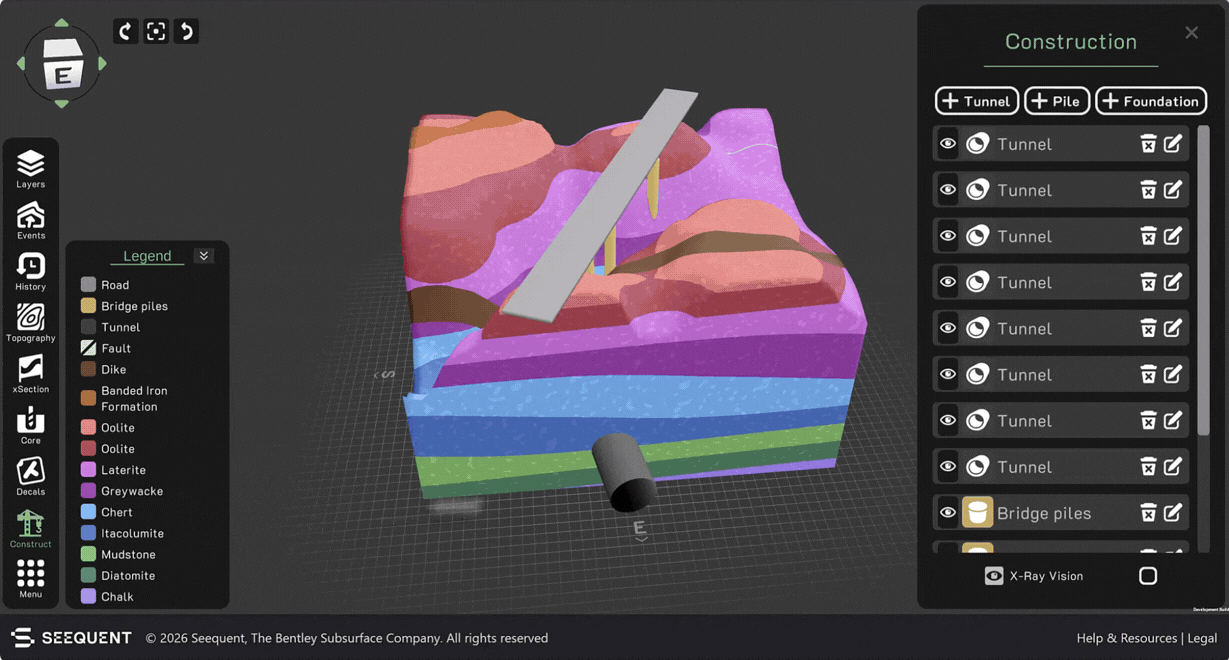Select the Construct tool

(x=31, y=528)
